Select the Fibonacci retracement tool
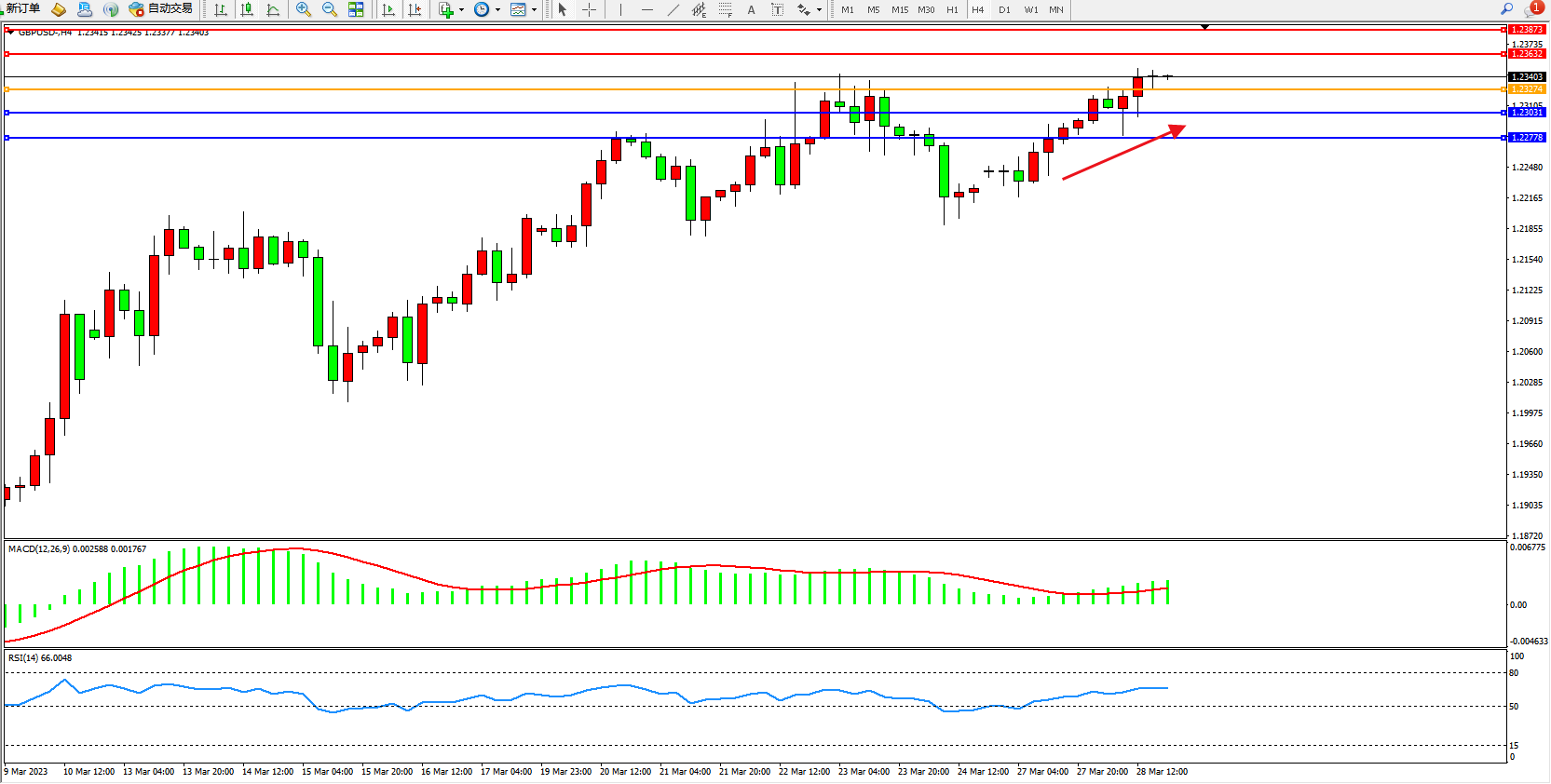Screen dimensions: 1551x784 point(725,9)
